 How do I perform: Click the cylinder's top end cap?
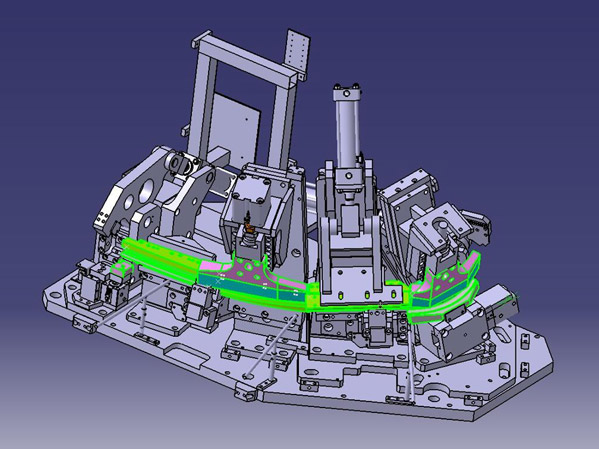pos(347,92)
